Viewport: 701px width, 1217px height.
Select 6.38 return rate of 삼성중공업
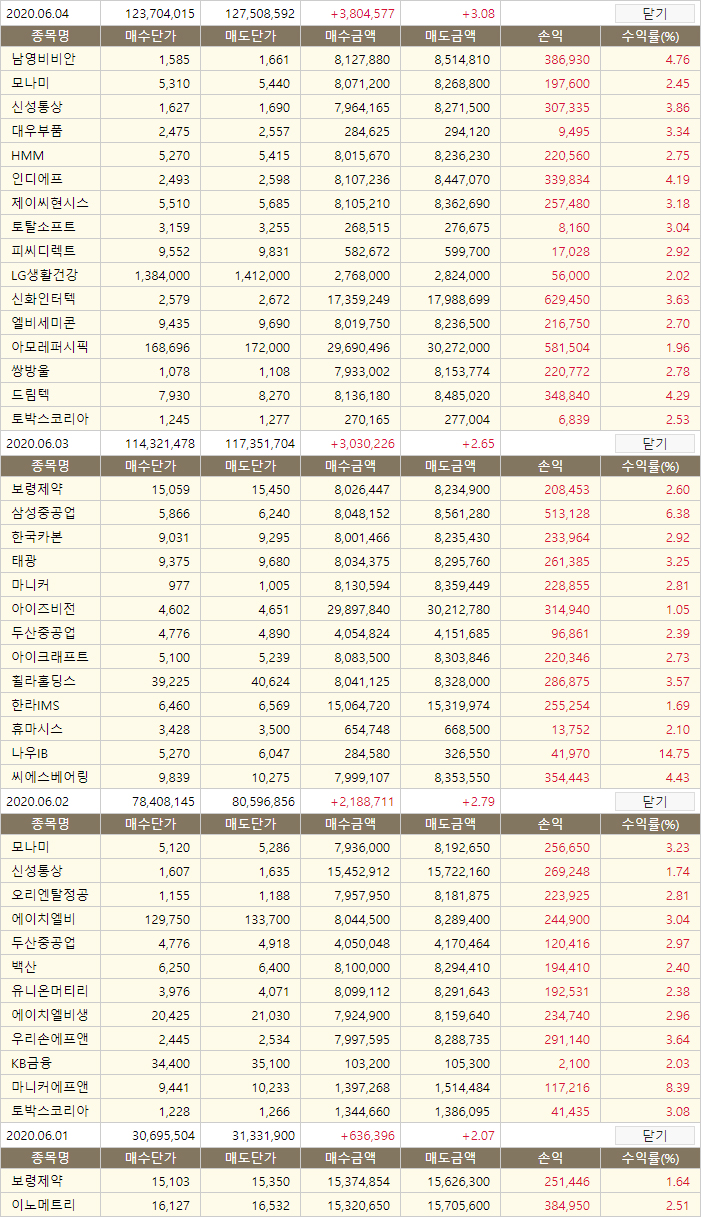click(x=678, y=513)
